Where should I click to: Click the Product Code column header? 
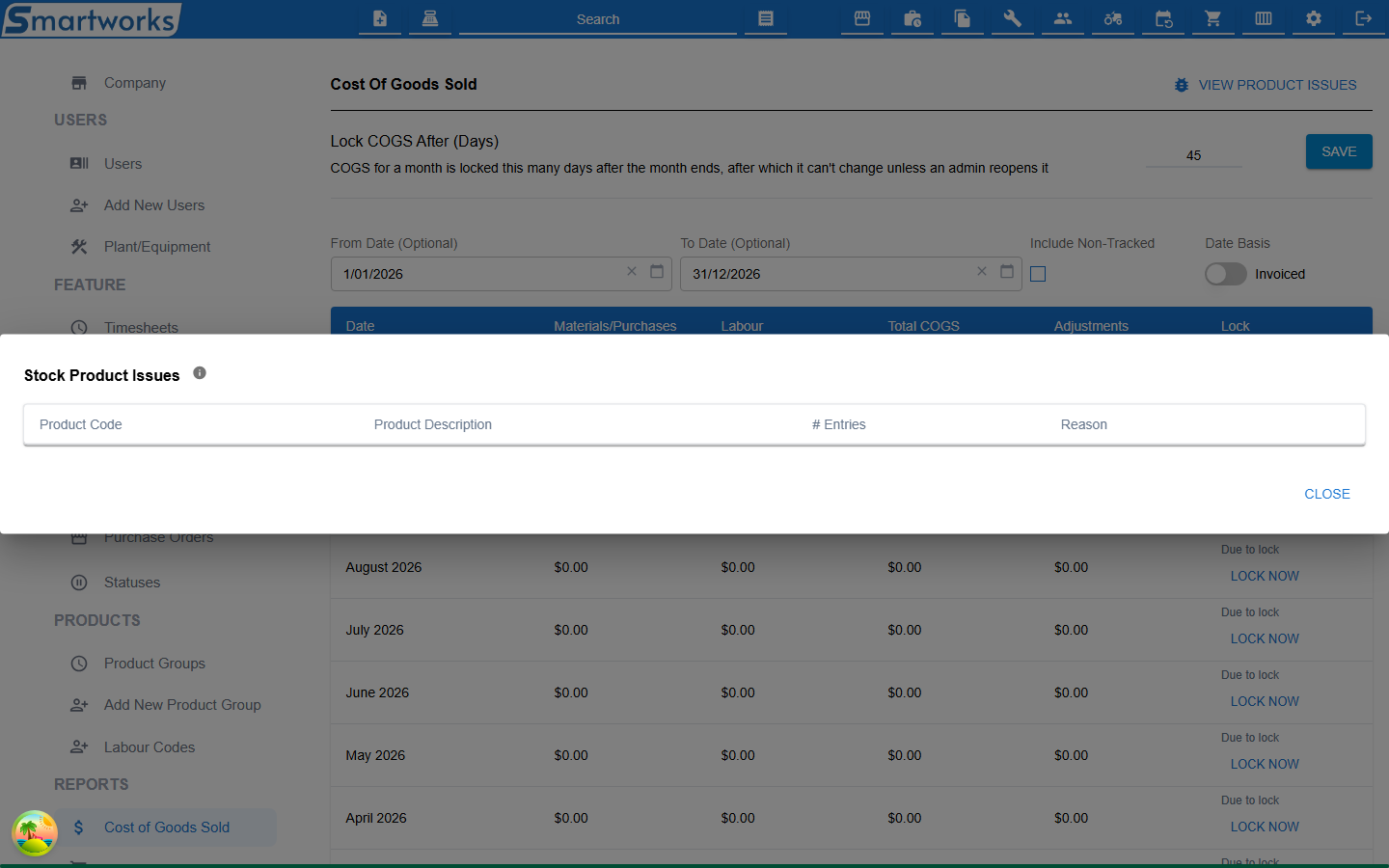[x=81, y=424]
